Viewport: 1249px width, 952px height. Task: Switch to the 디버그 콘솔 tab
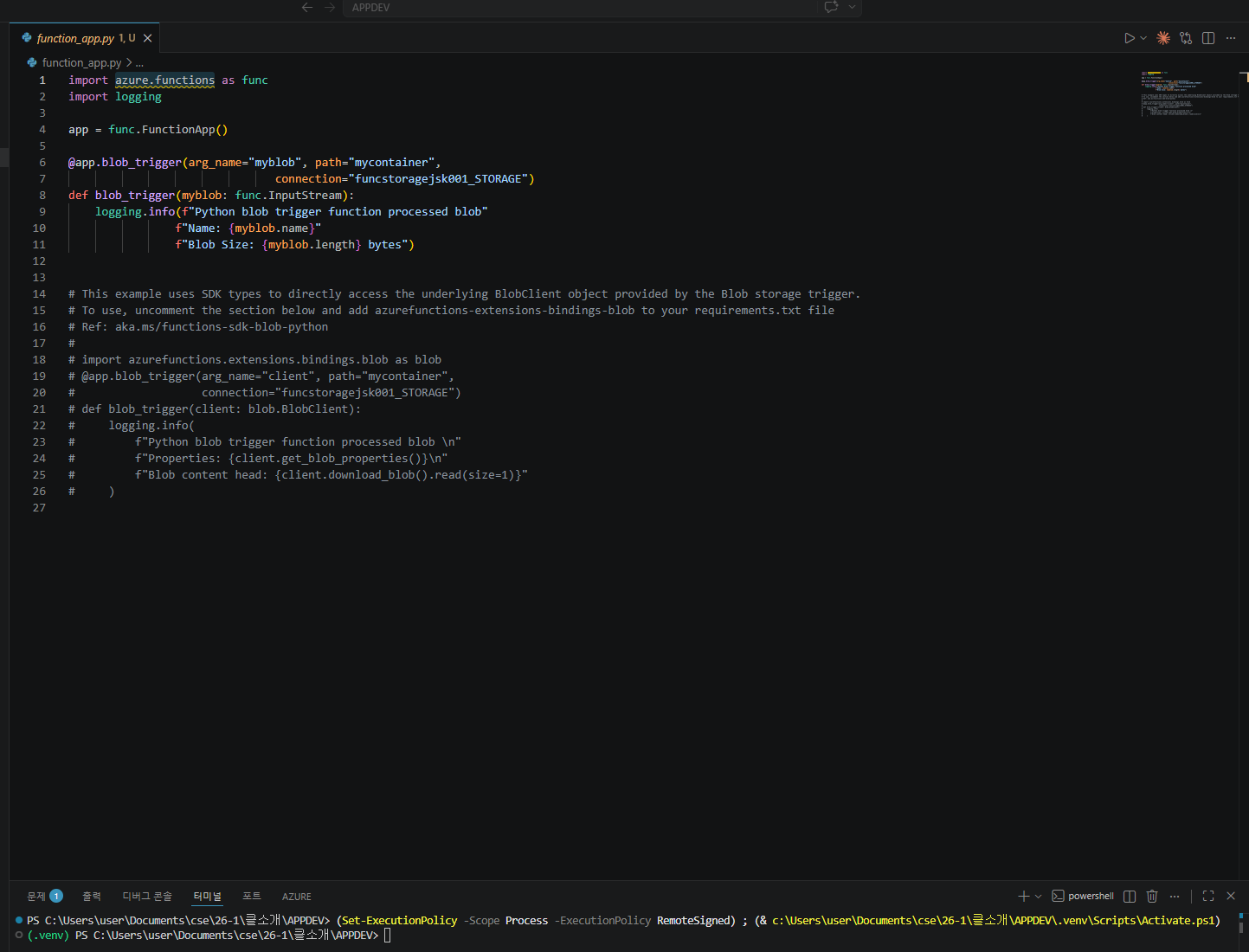pos(147,897)
